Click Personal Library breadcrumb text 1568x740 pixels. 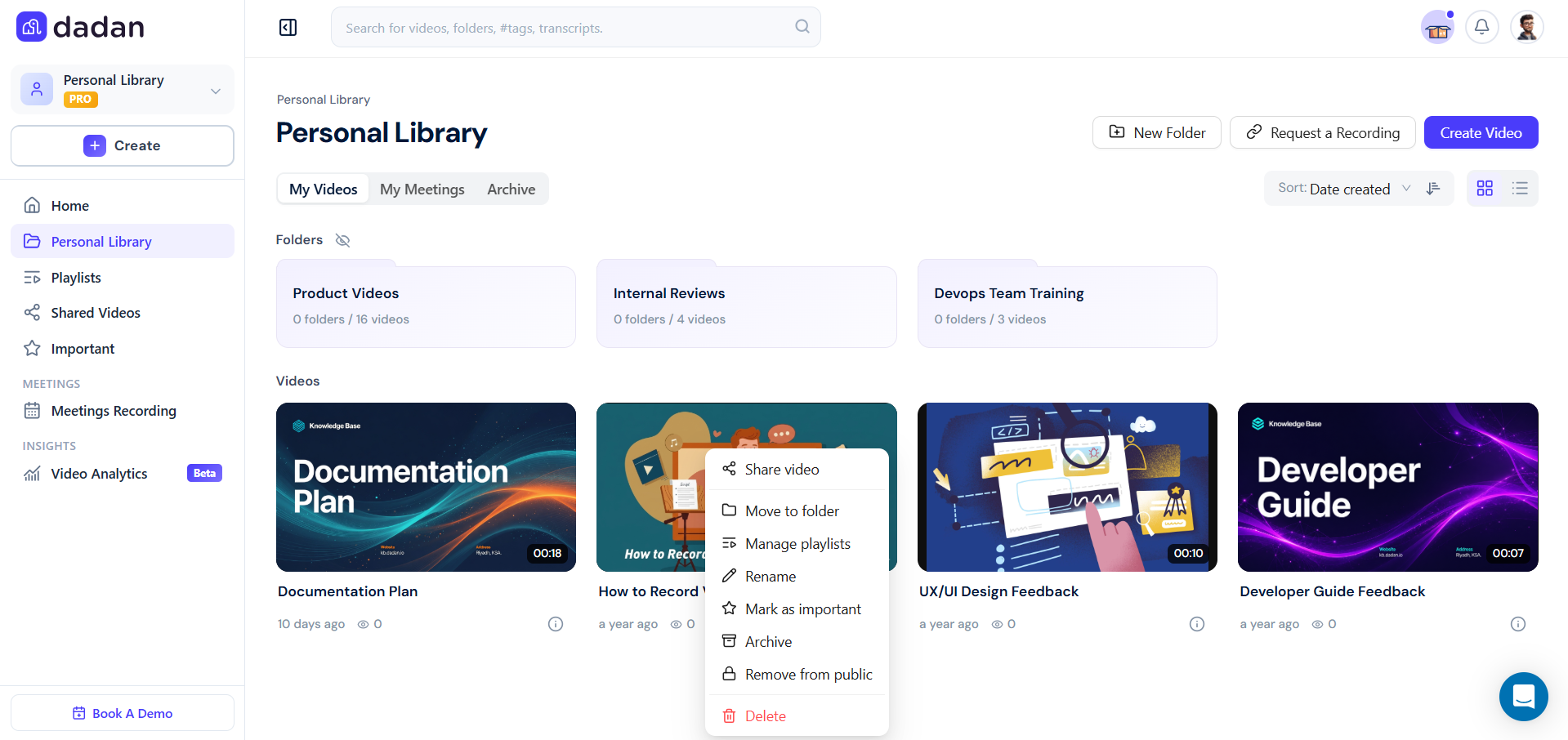point(324,100)
